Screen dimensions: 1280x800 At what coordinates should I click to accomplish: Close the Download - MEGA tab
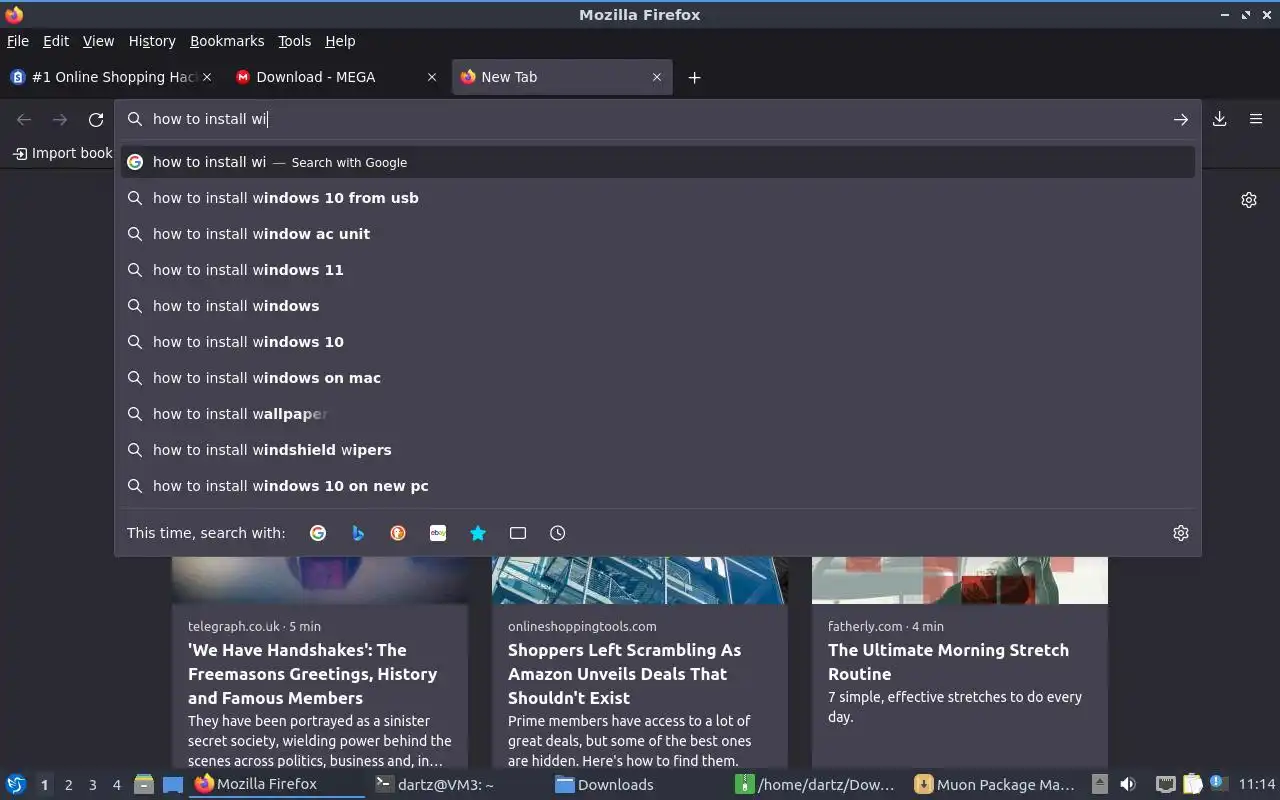coord(432,77)
